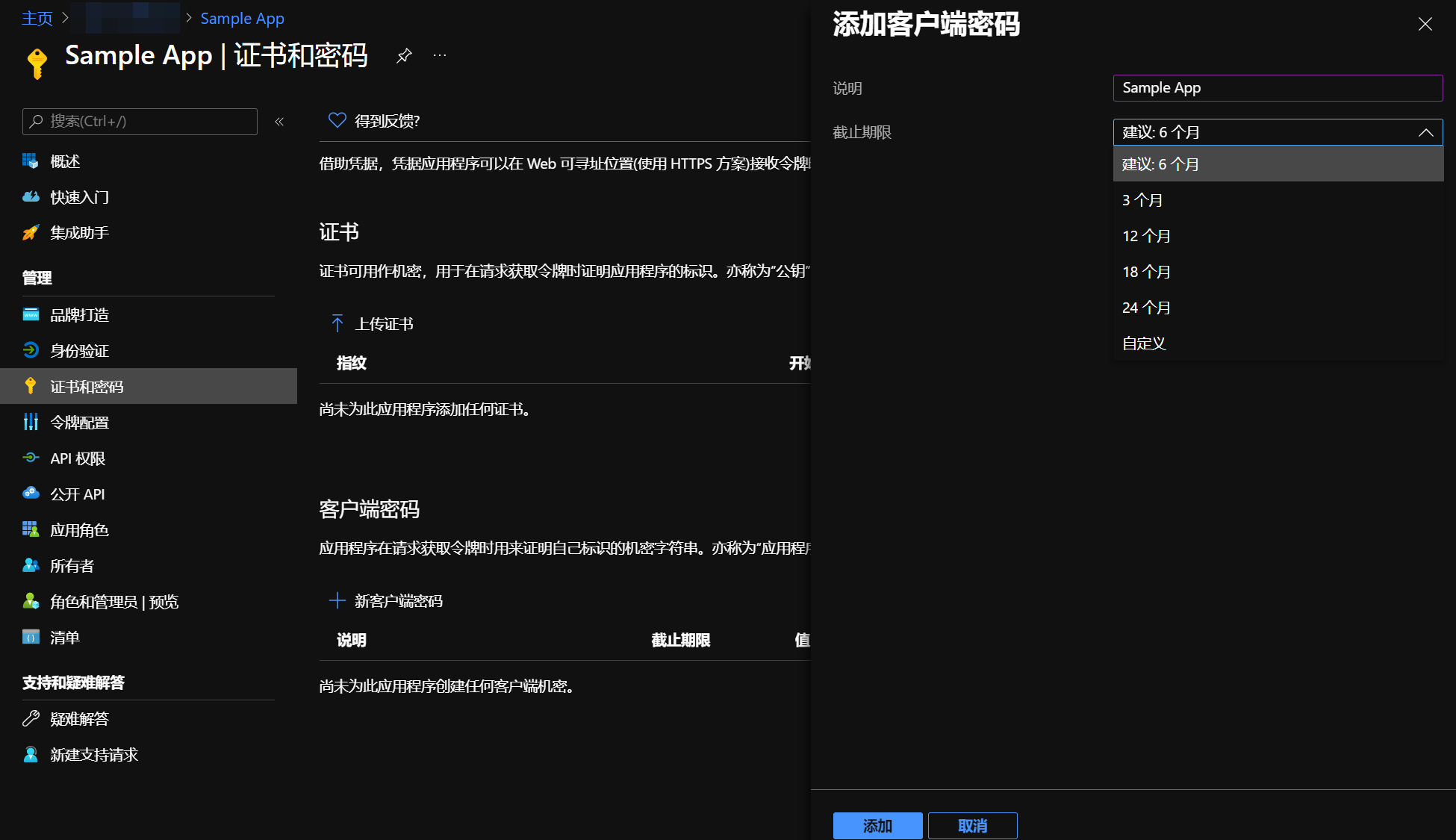This screenshot has height=840, width=1456.
Task: Click the 令牌配置 bars icon
Action: (x=31, y=423)
